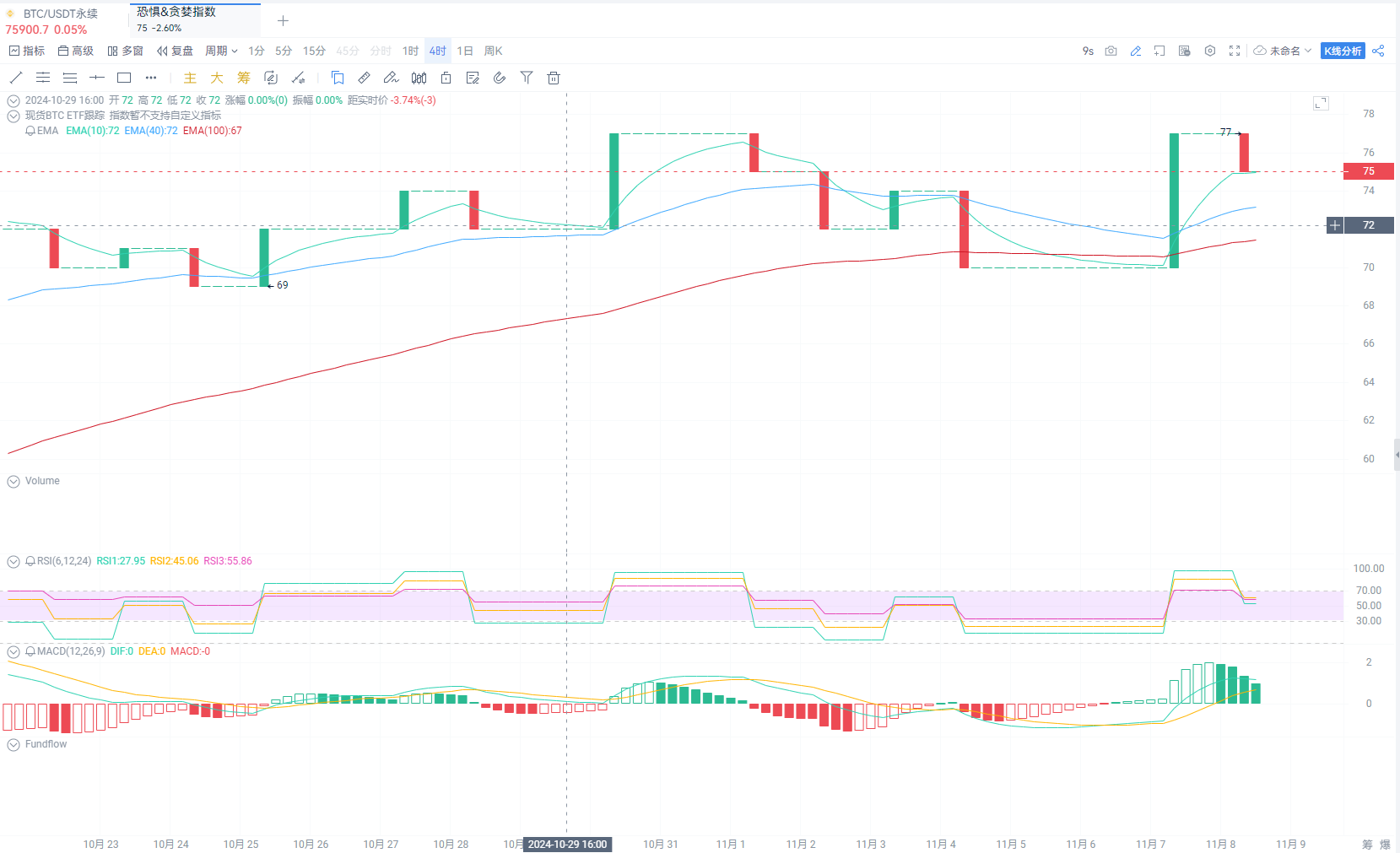Click the 大 indicator icon

(217, 78)
